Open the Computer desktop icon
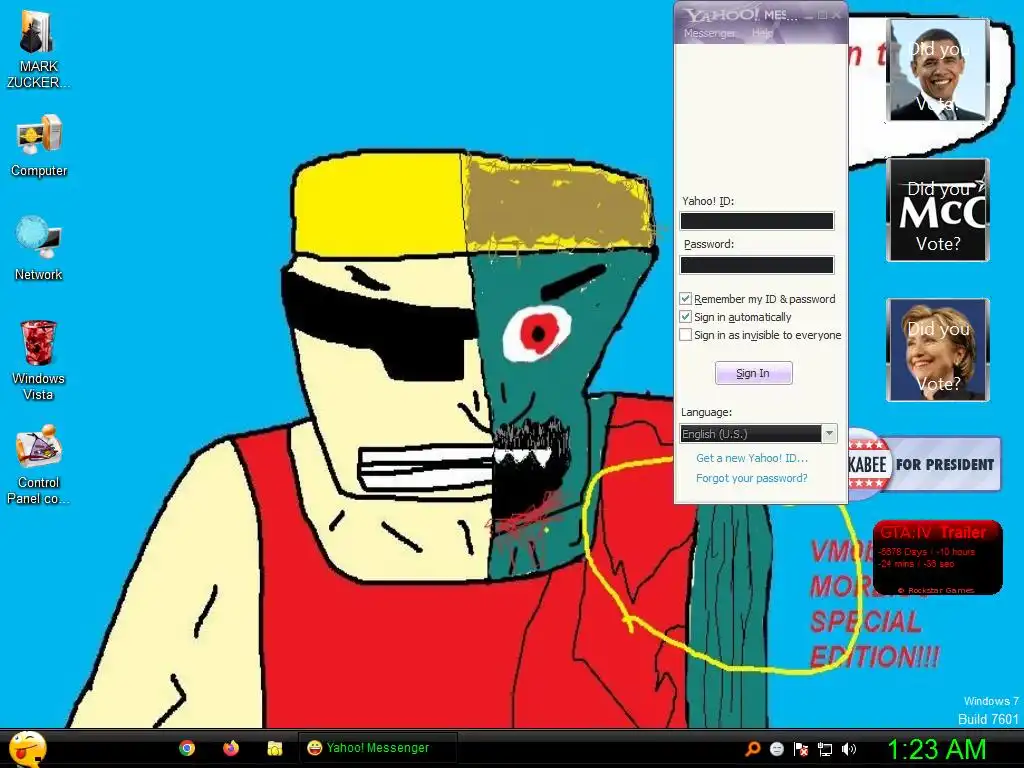Screen dimensions: 1024x768 click(39, 145)
